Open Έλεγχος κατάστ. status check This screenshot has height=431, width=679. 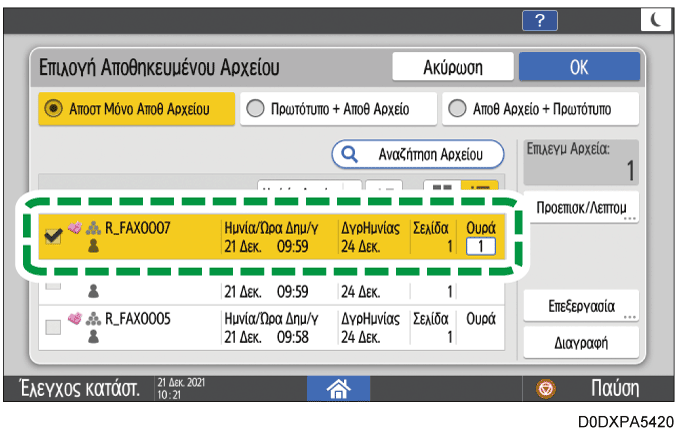[75, 388]
